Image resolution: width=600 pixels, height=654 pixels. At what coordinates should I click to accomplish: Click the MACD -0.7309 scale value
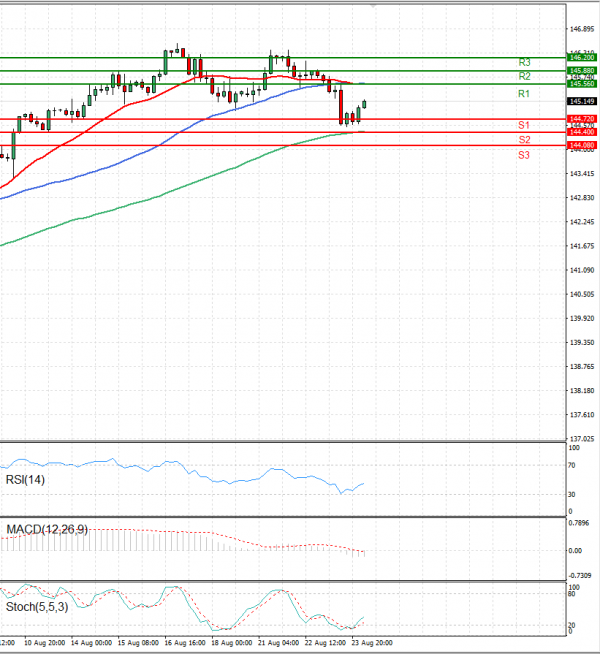point(580,576)
